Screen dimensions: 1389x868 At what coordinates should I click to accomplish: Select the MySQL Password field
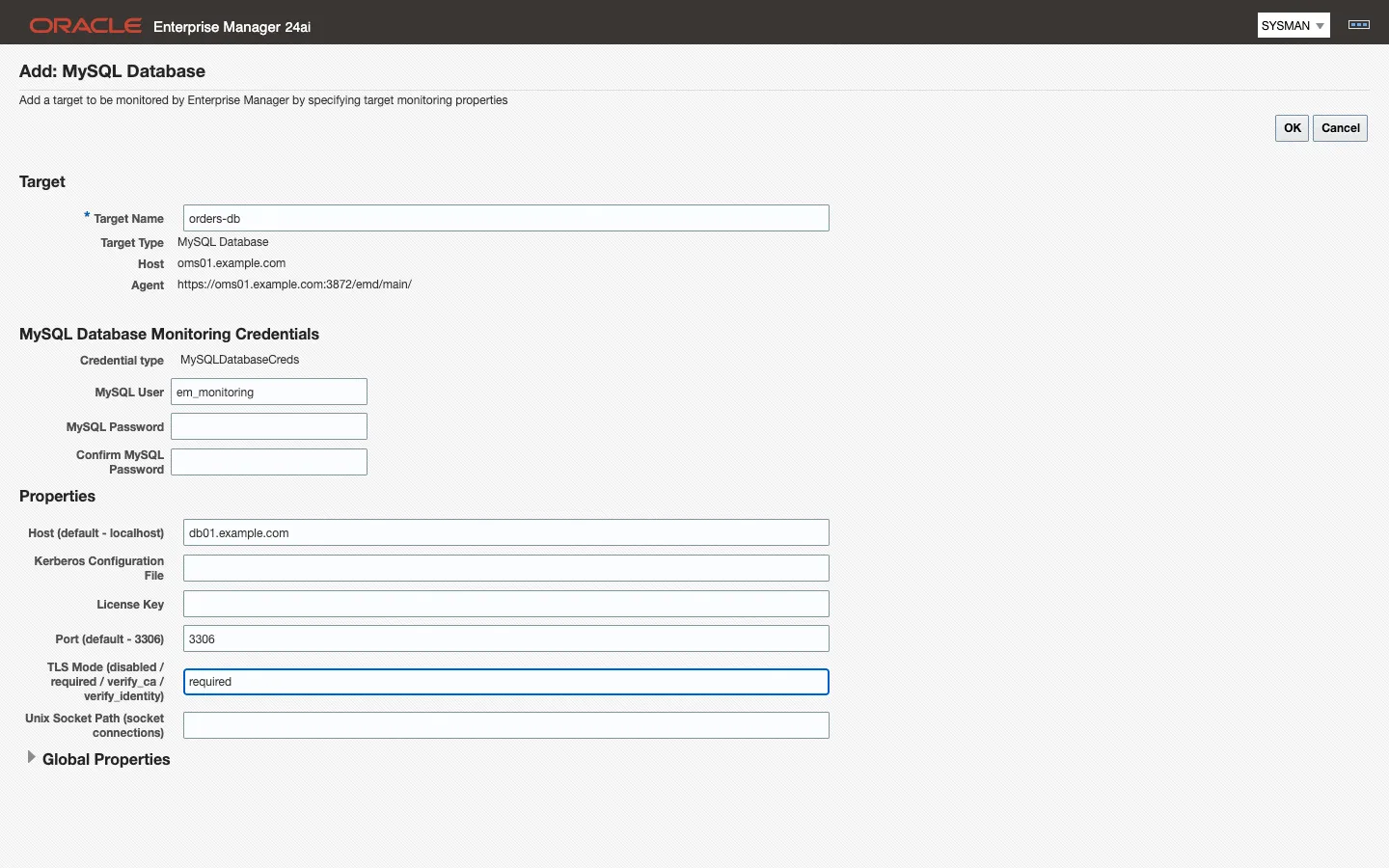(x=269, y=426)
